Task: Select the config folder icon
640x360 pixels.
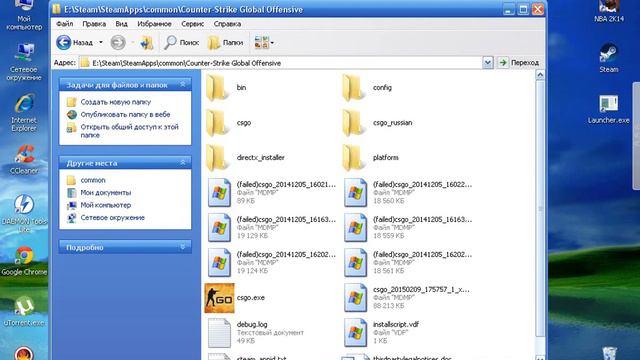Action: coord(354,87)
